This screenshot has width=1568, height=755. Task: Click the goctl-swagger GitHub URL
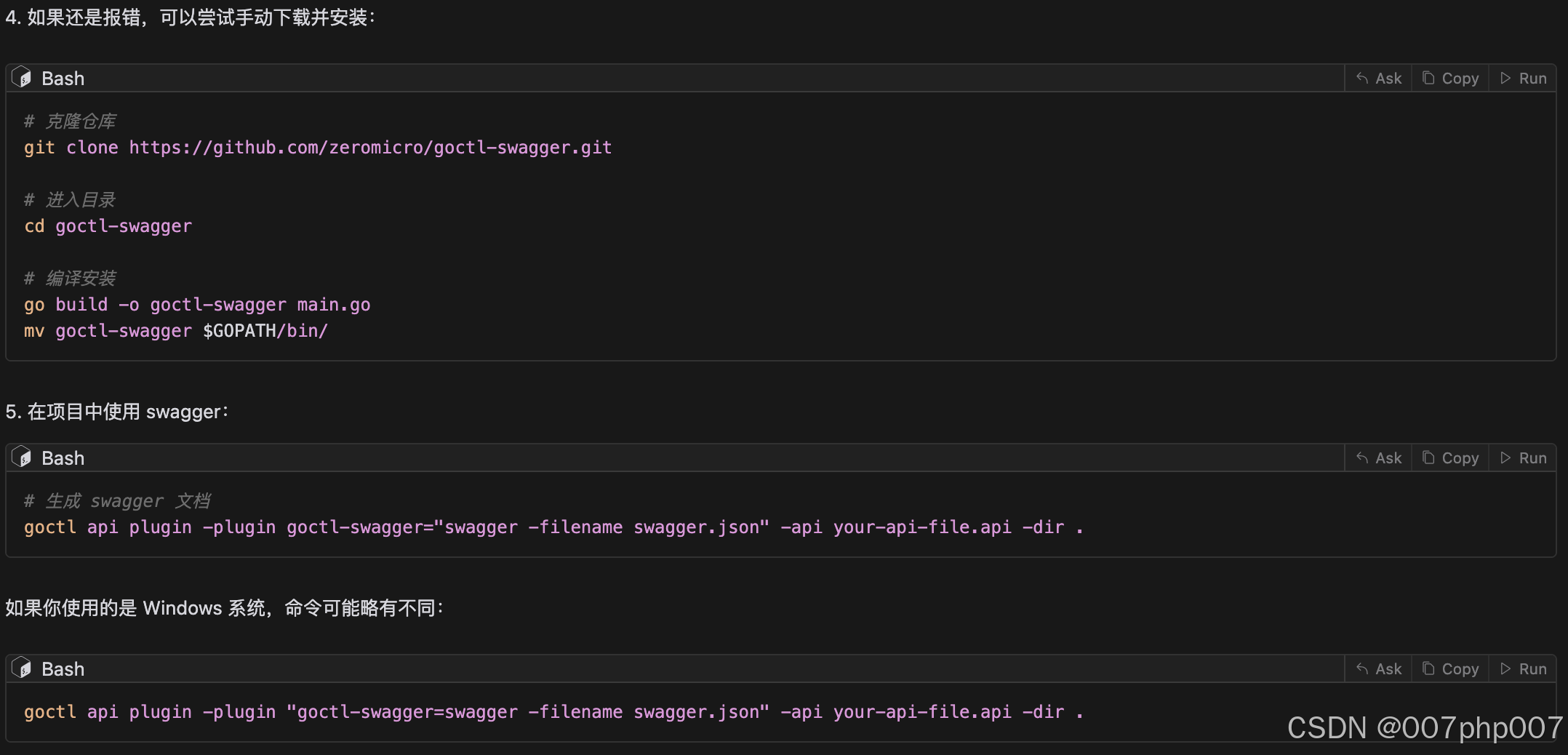[371, 148]
